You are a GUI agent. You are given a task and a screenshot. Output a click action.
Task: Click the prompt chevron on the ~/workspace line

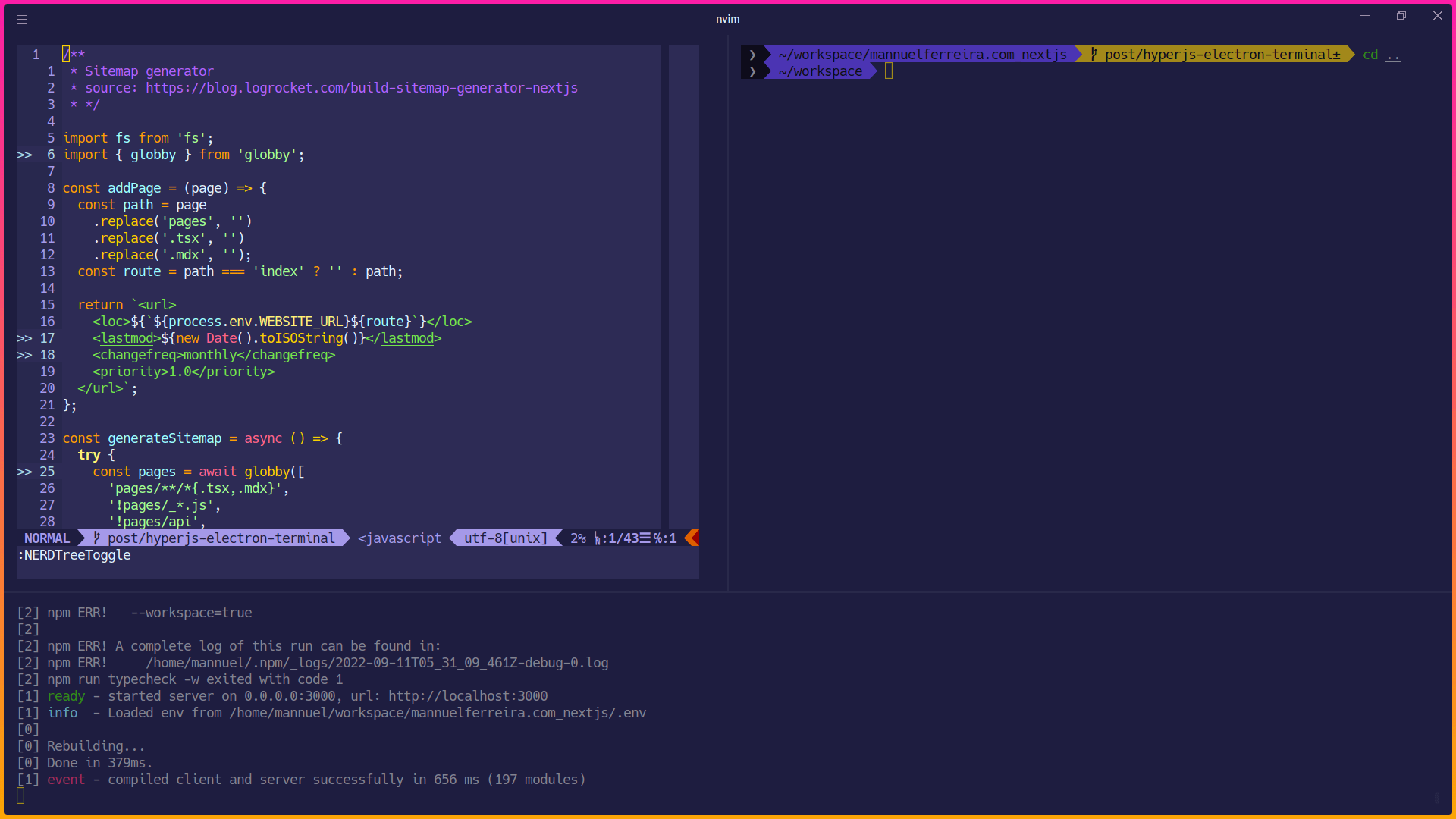[x=752, y=71]
